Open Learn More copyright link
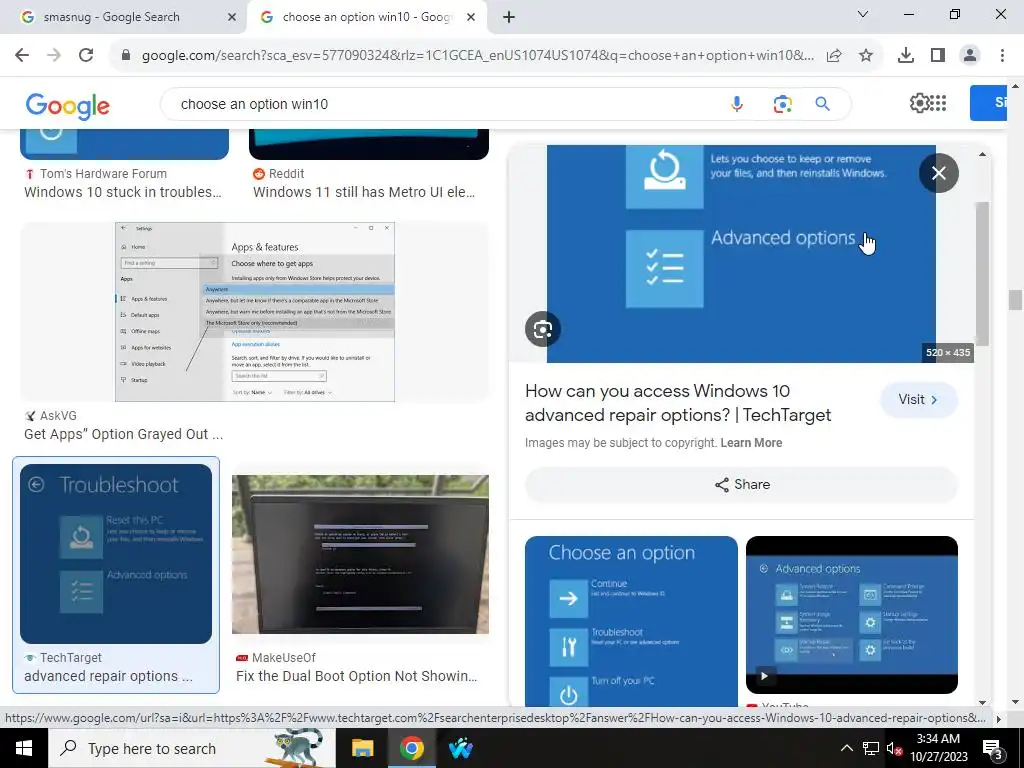 click(x=751, y=443)
